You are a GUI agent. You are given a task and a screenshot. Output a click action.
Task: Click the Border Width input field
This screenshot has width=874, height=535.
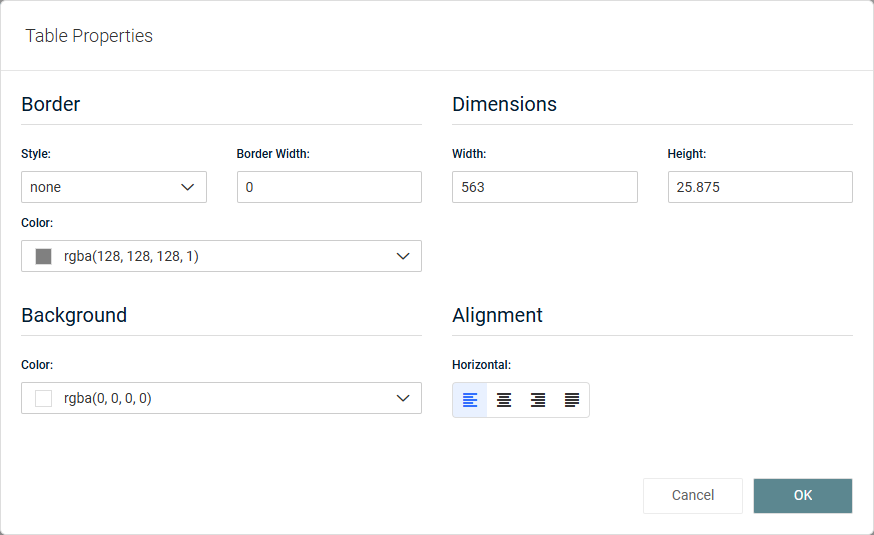pos(329,187)
